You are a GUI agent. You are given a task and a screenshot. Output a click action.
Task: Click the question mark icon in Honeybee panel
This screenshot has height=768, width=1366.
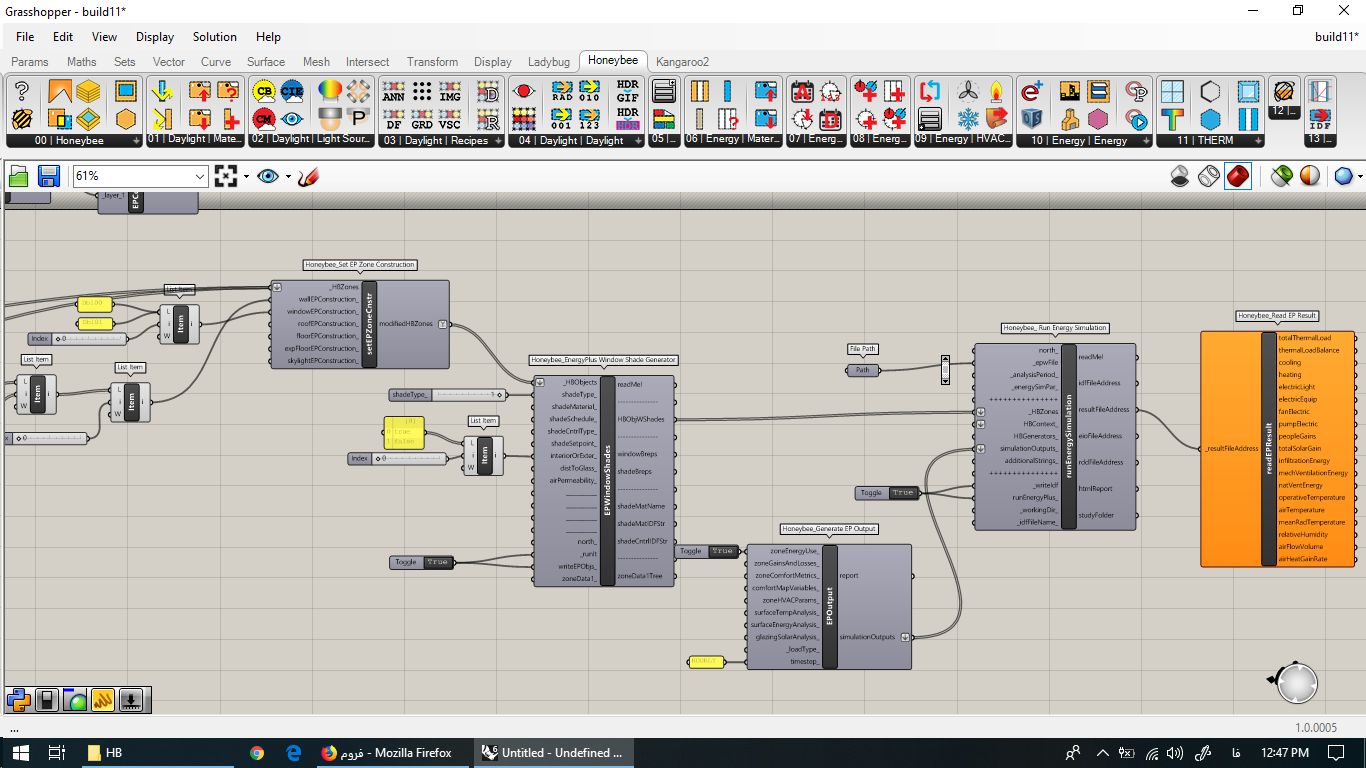click(x=21, y=92)
